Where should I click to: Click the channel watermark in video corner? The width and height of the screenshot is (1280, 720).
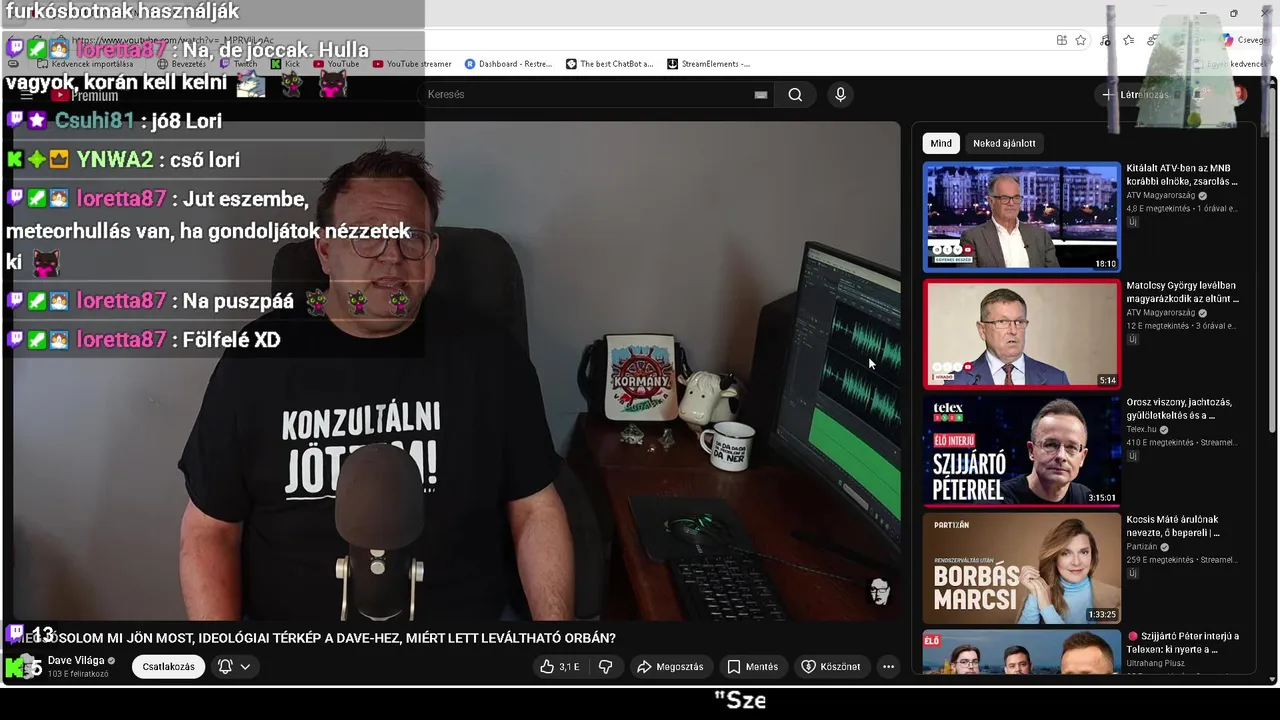click(x=879, y=592)
